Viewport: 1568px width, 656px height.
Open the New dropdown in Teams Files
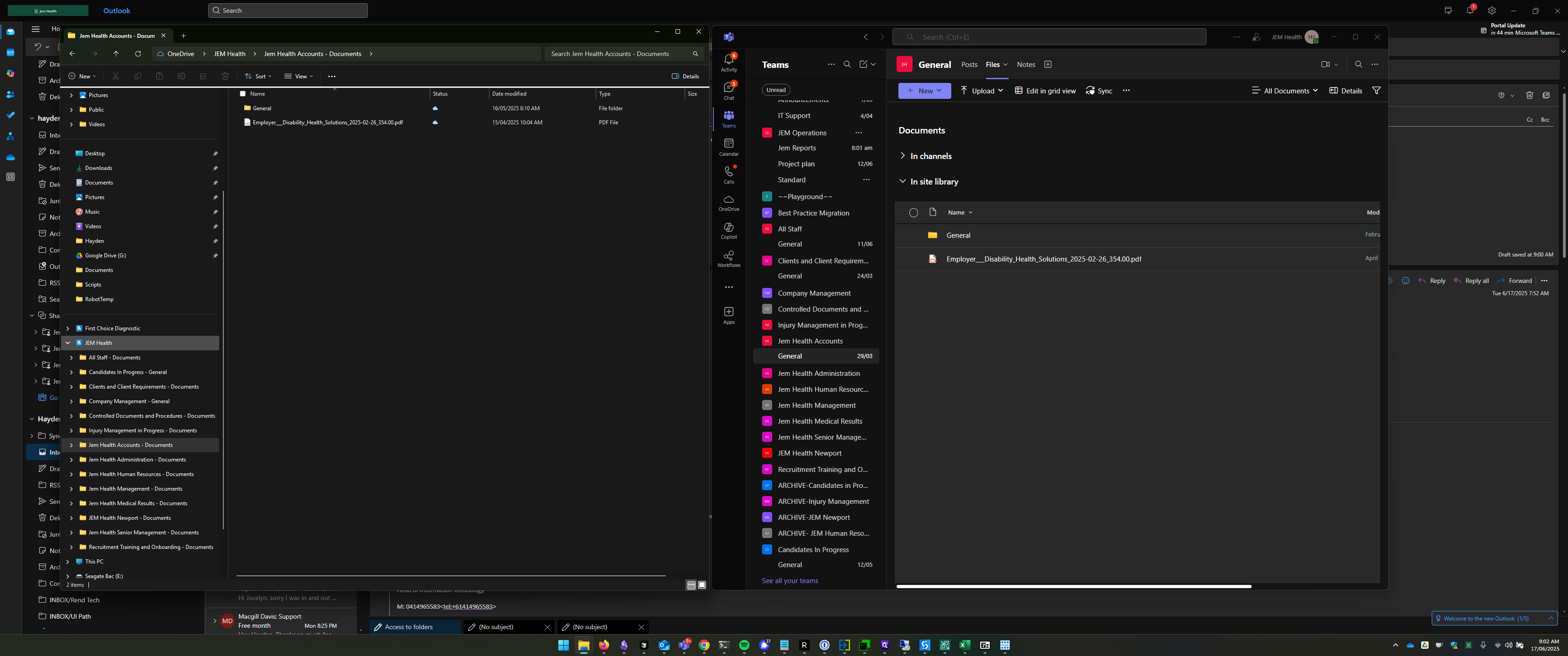pos(924,91)
